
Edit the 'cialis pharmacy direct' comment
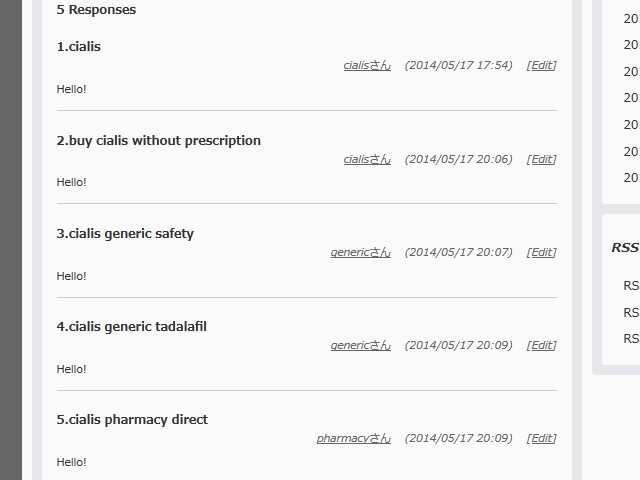coord(541,438)
